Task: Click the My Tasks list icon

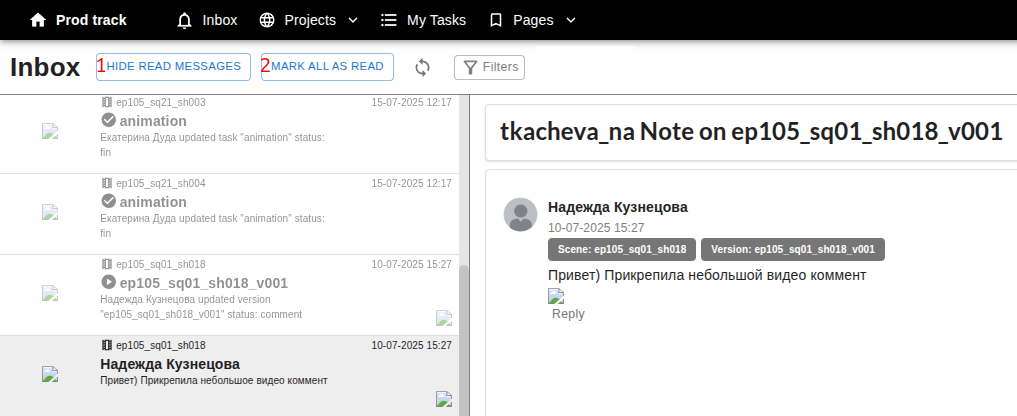Action: [389, 20]
